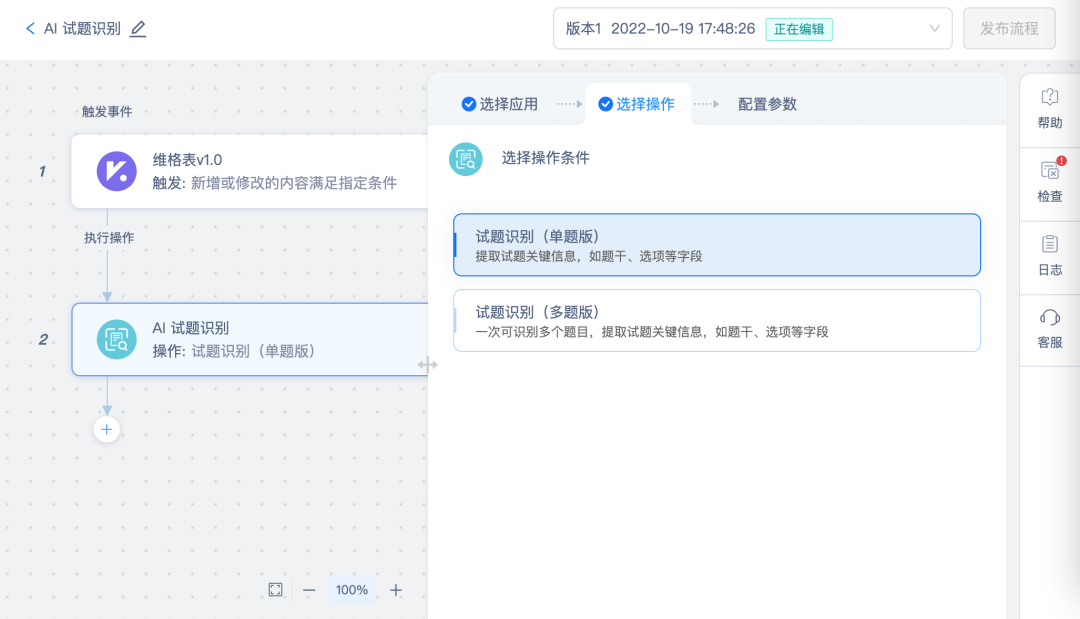Open the 帮助 help icon in sidebar
The width and height of the screenshot is (1080, 619).
pyautogui.click(x=1049, y=97)
